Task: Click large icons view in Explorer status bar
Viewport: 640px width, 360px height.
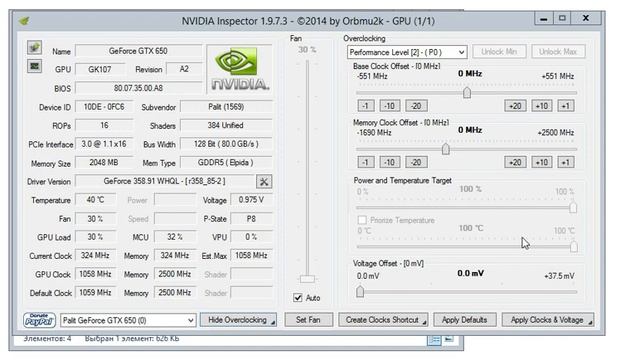Action: click(x=449, y=339)
